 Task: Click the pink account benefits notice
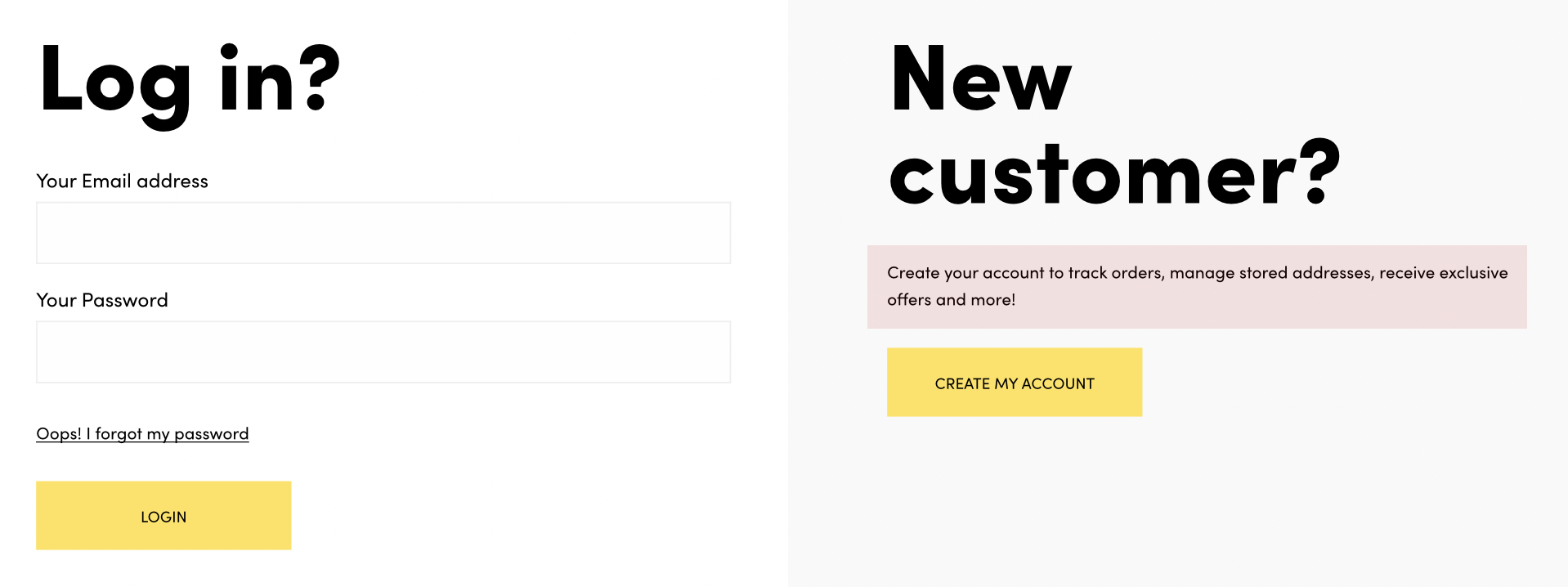(1197, 287)
